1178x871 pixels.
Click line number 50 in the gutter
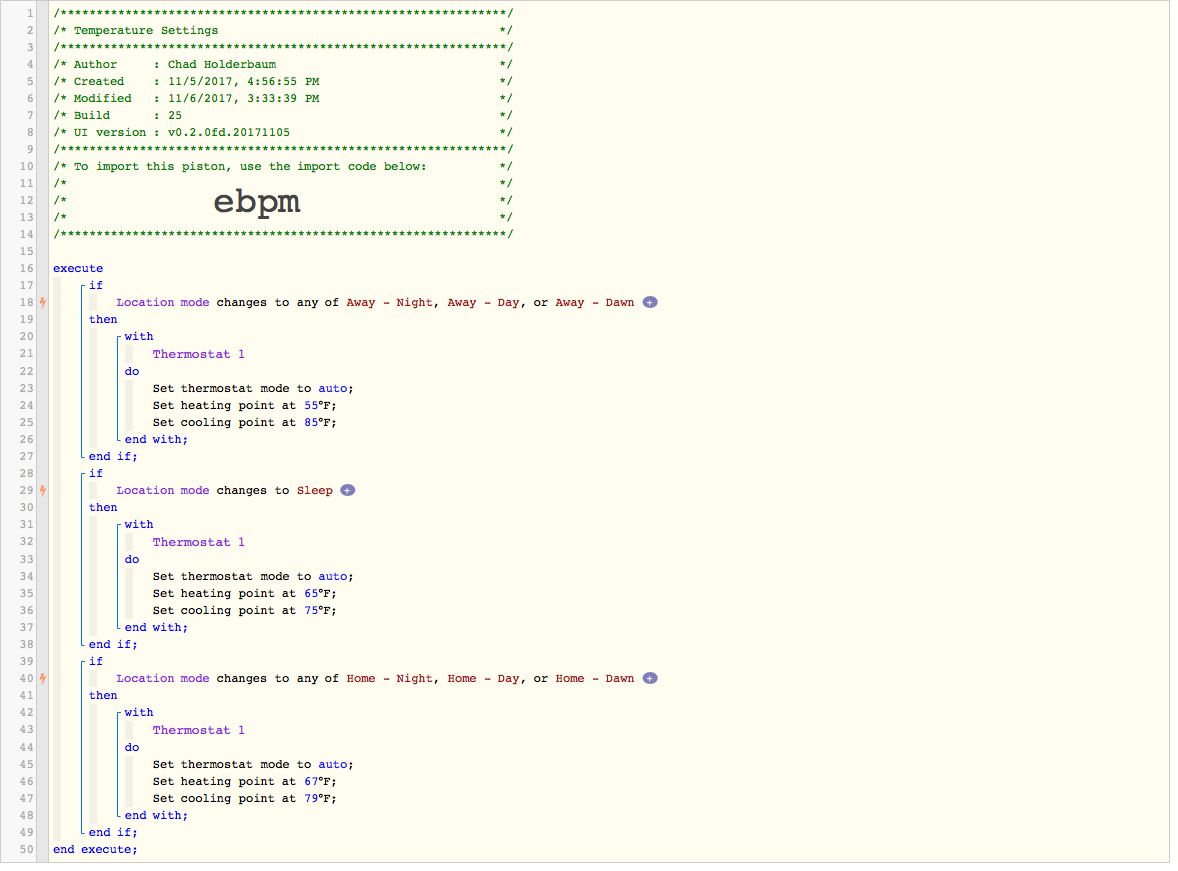[27, 849]
